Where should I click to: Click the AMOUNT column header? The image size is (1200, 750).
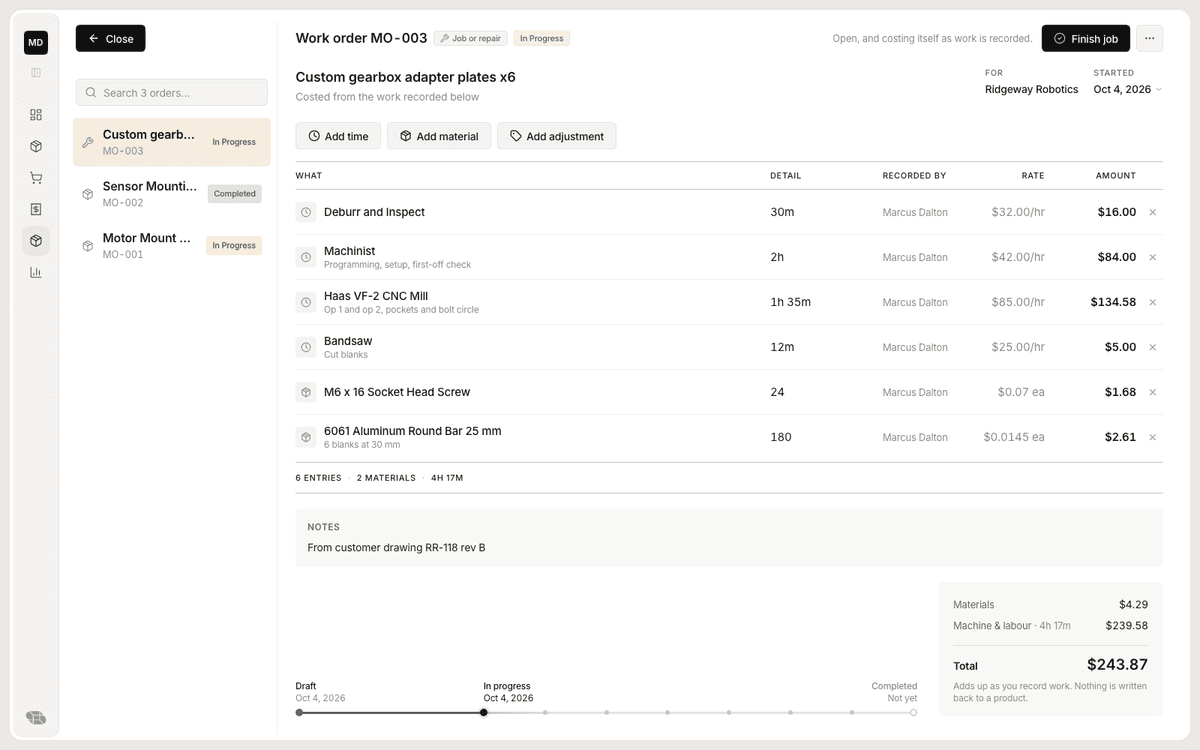click(1116, 176)
